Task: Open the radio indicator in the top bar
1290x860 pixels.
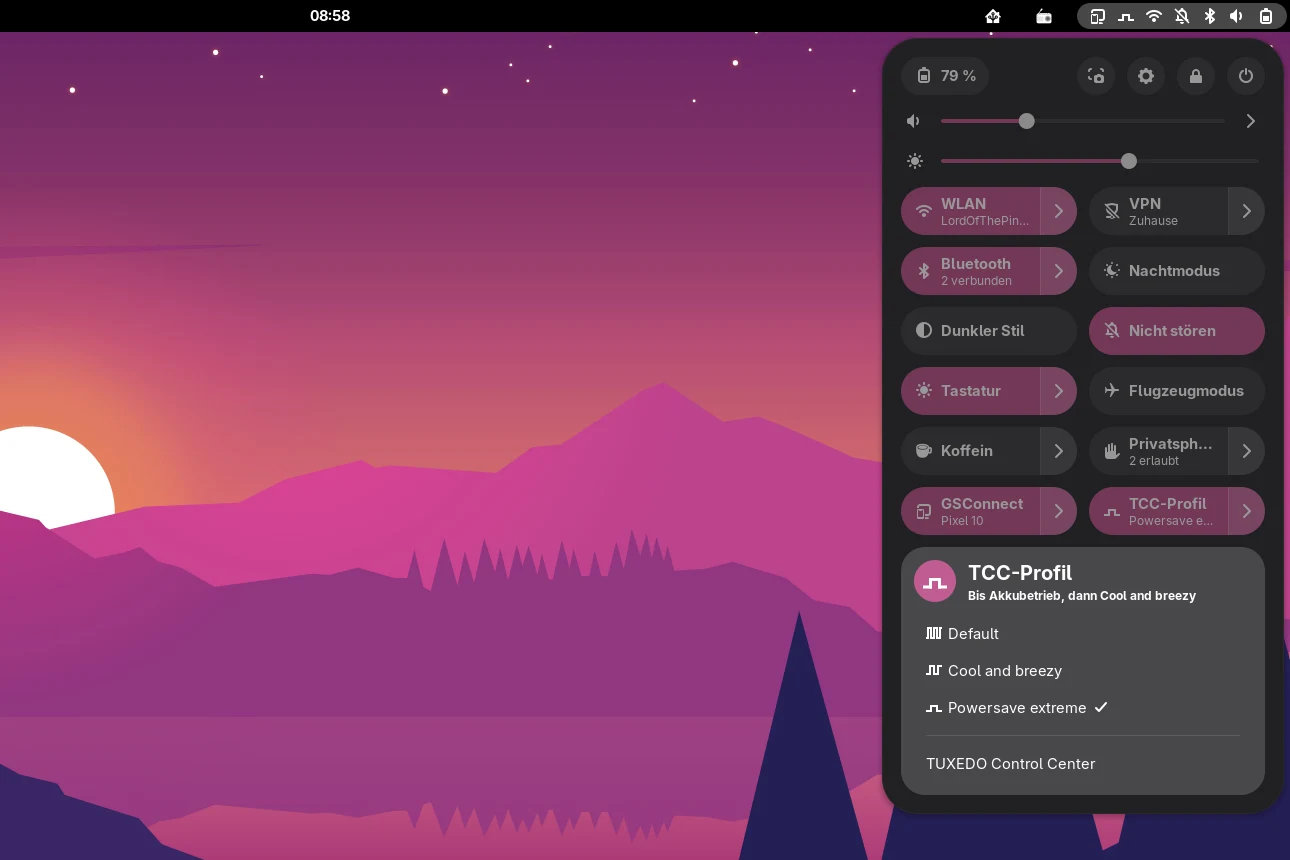Action: (1044, 16)
